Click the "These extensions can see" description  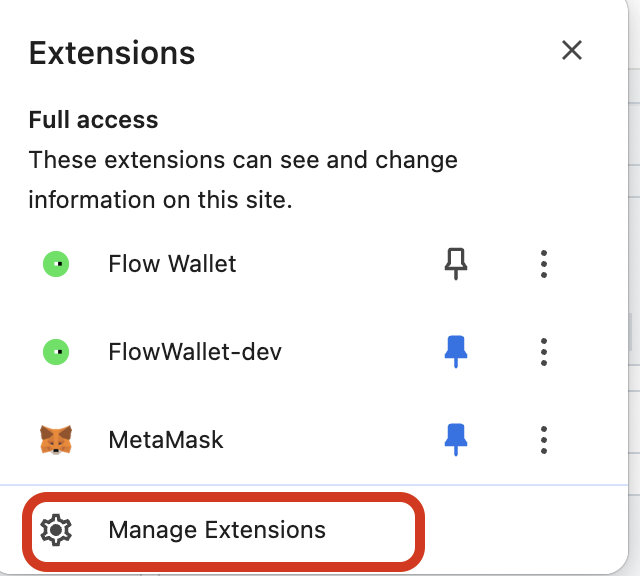[x=243, y=160]
